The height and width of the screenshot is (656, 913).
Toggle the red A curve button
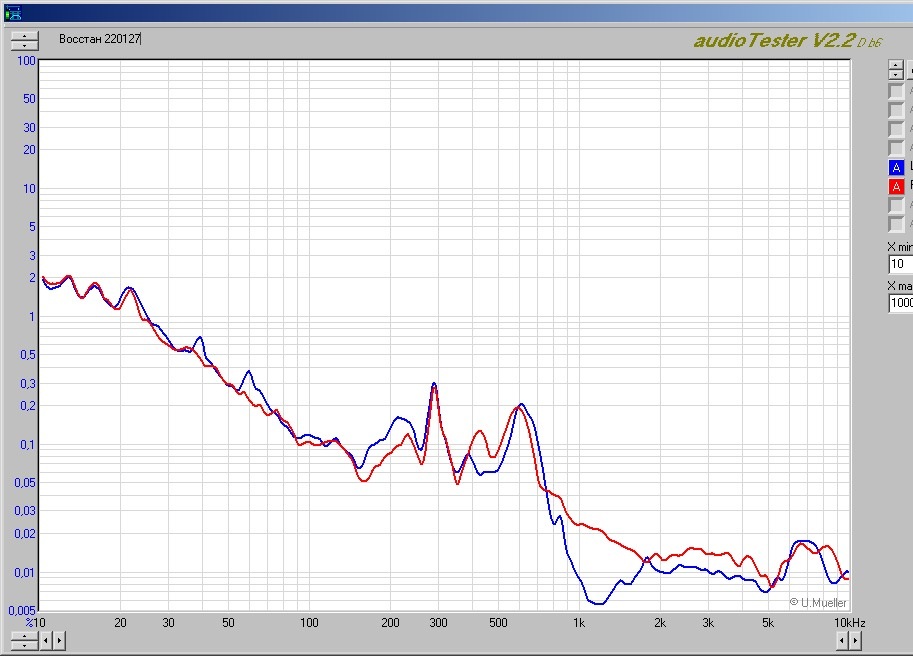(896, 186)
